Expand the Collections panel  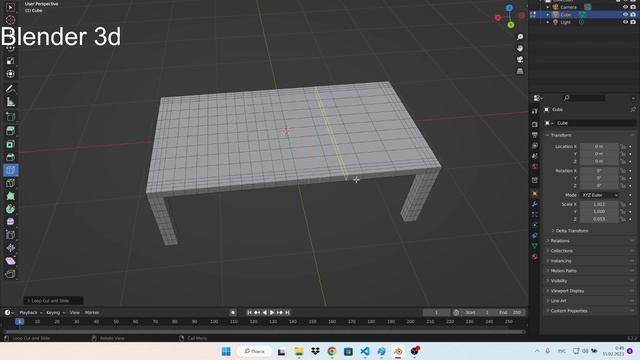(x=562, y=251)
